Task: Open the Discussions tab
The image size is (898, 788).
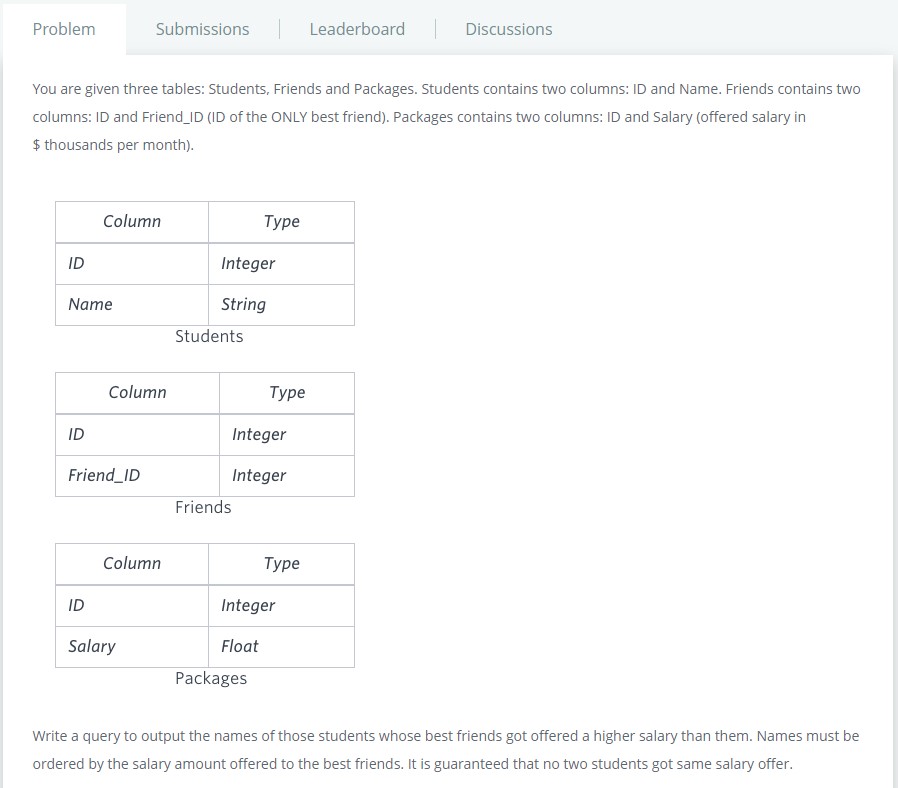Action: pyautogui.click(x=508, y=29)
